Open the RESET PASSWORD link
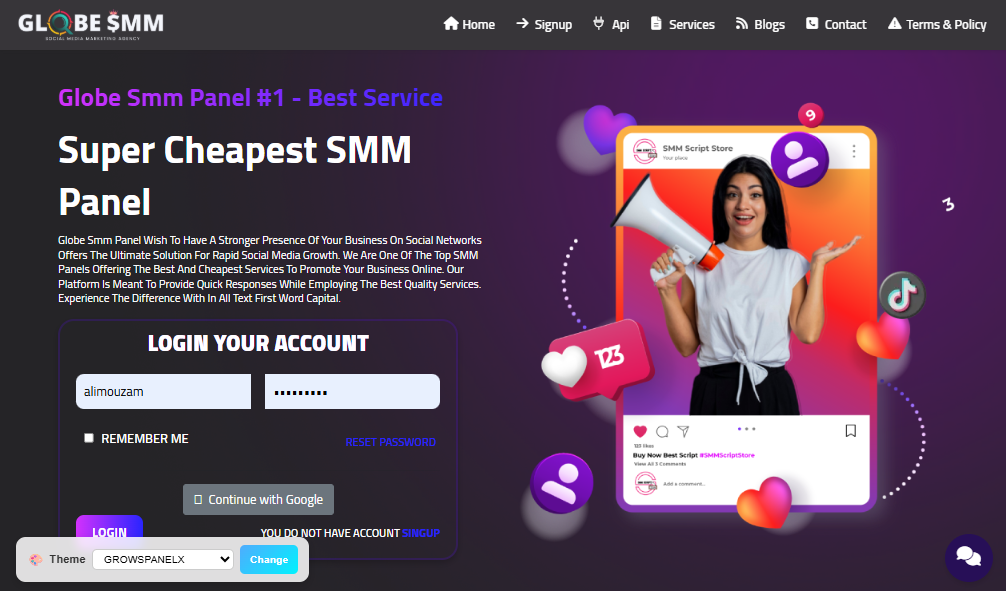This screenshot has width=1006, height=591. tap(390, 442)
